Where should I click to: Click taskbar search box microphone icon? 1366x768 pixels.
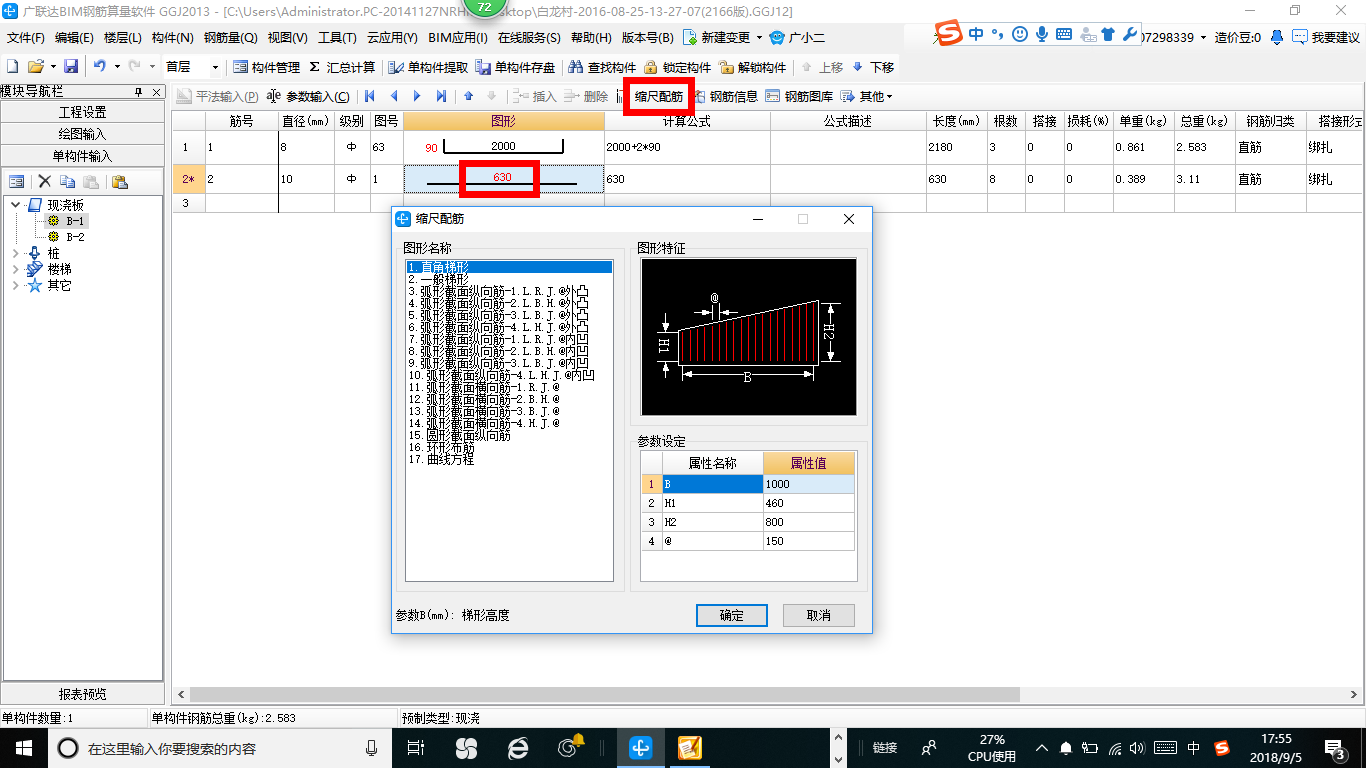(x=372, y=747)
